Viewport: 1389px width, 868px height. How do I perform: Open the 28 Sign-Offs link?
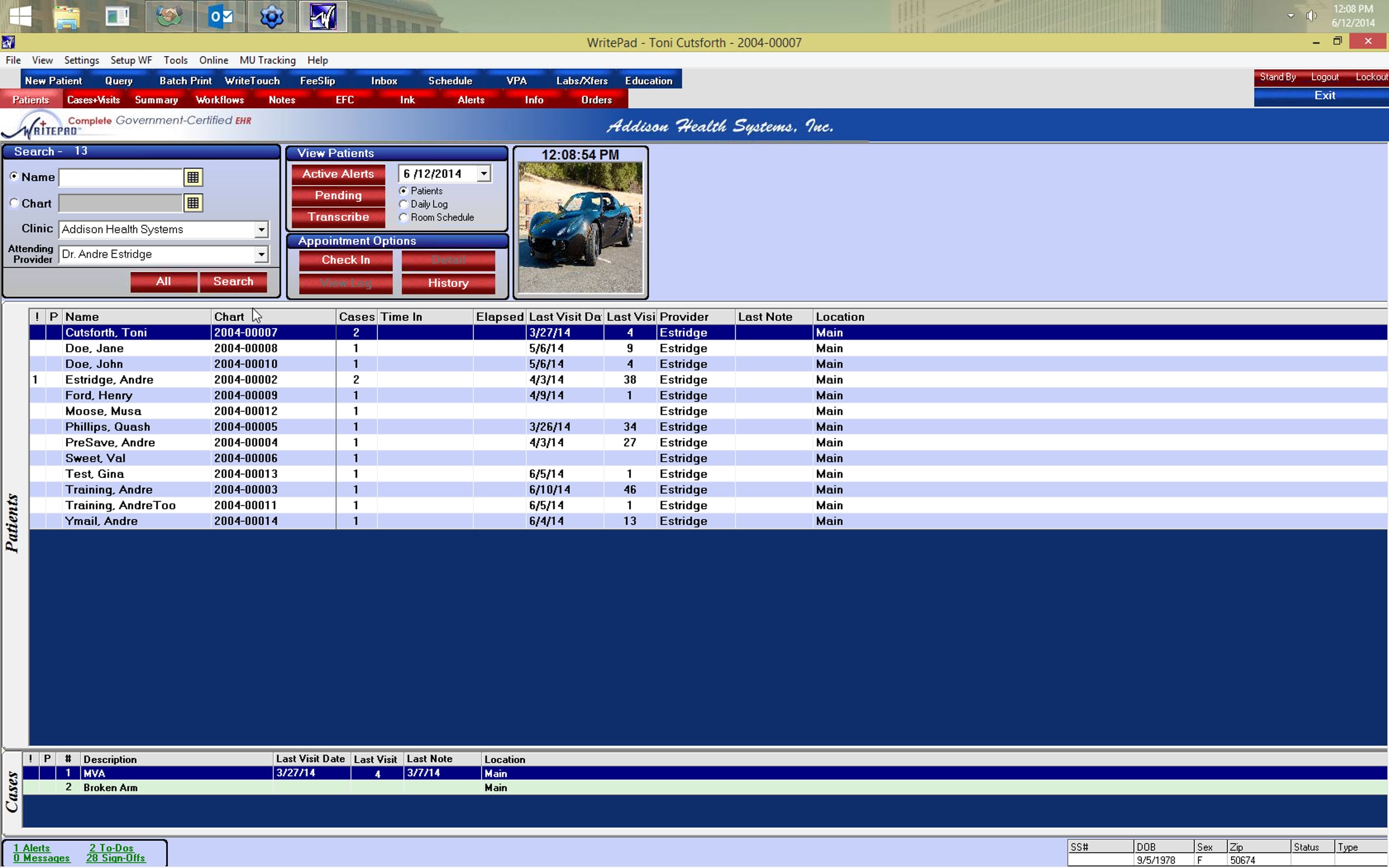pos(115,858)
